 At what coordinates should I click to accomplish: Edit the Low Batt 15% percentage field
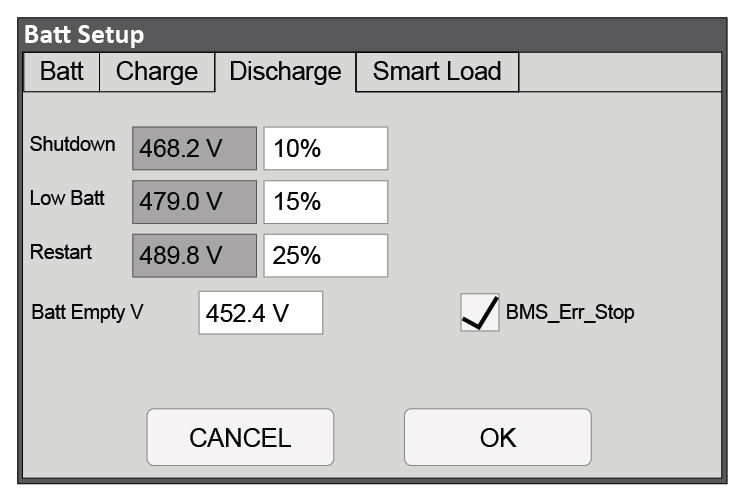tap(325, 202)
